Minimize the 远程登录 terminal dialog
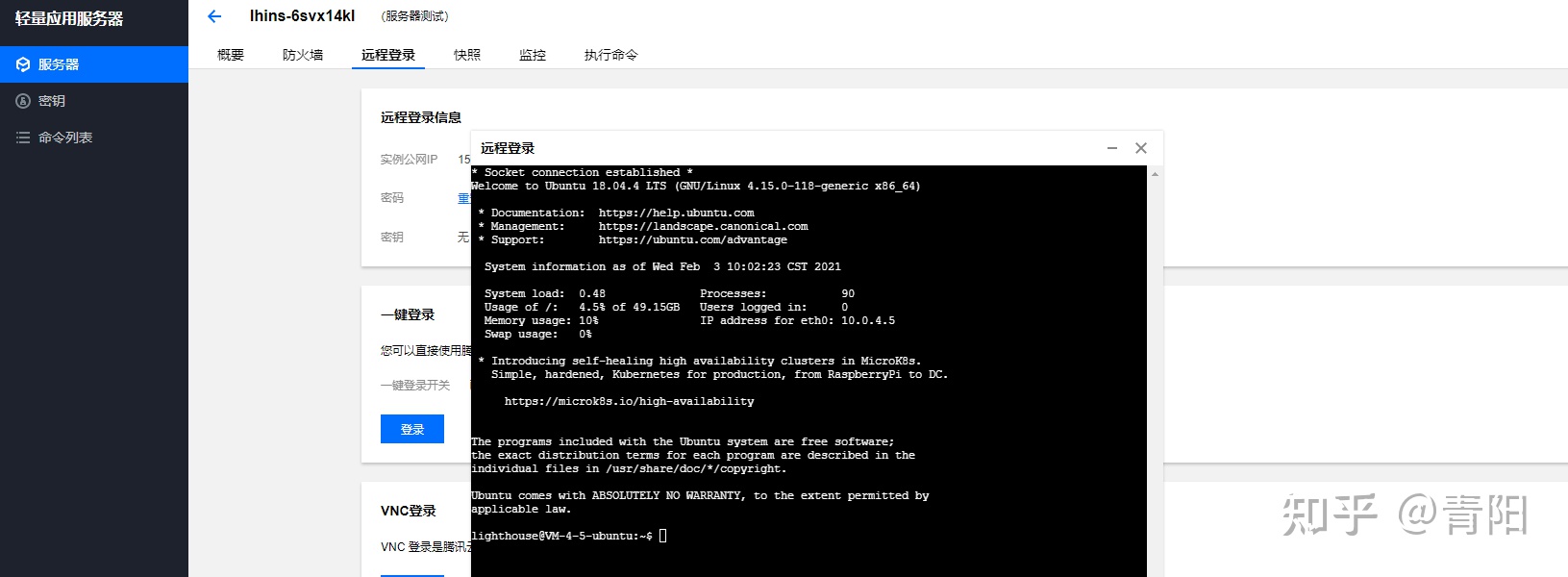The image size is (1568, 577). click(x=1112, y=148)
